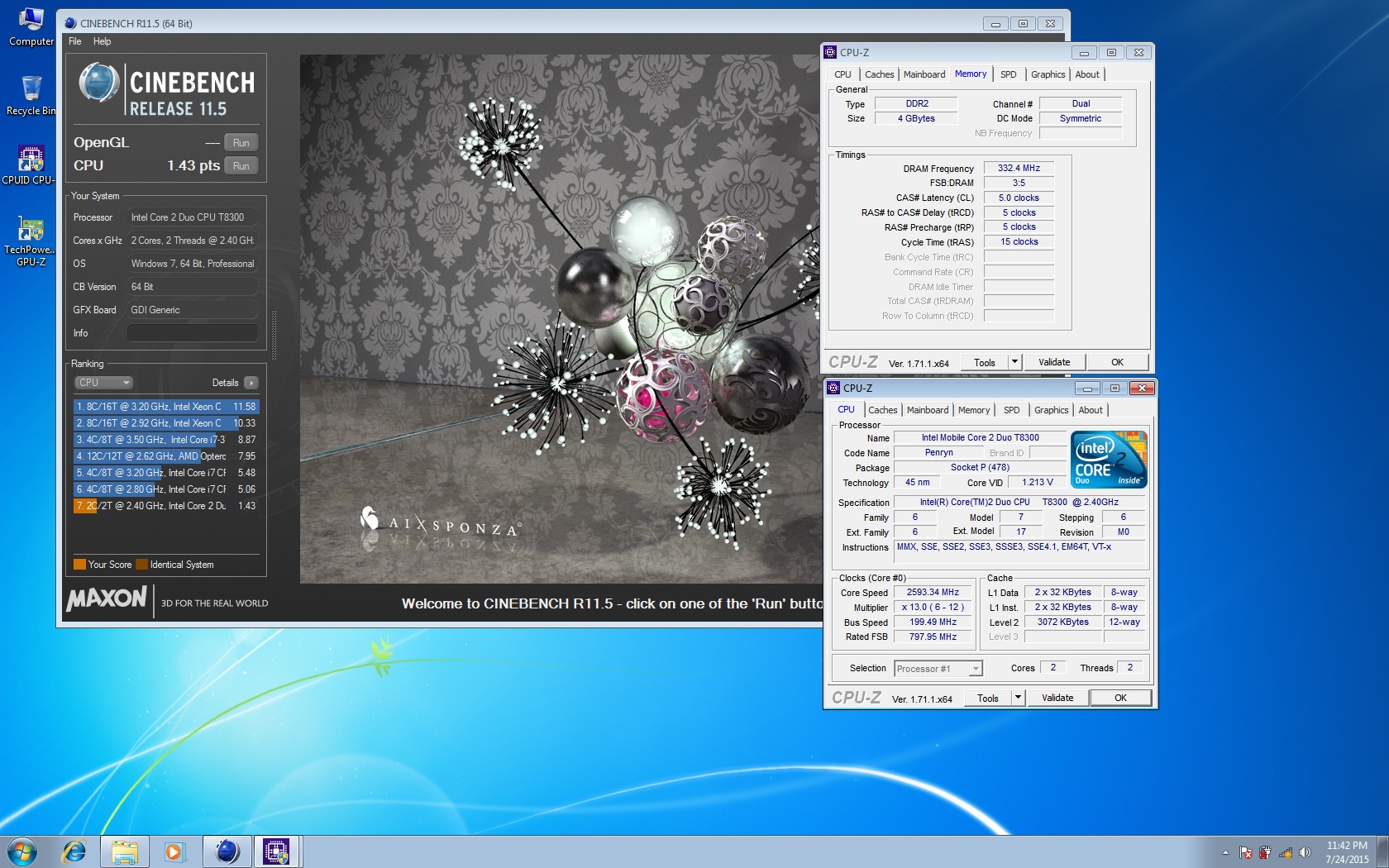Open About tab in top CPU-Z window
This screenshot has height=868, width=1389.
(x=1087, y=74)
